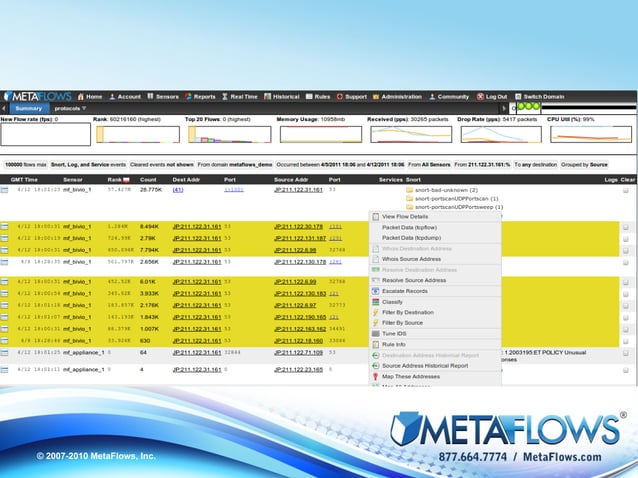Screen dimensions: 638x478
Task: Tick the Clear checkbox on the 2.656K row
Action: coord(626,262)
